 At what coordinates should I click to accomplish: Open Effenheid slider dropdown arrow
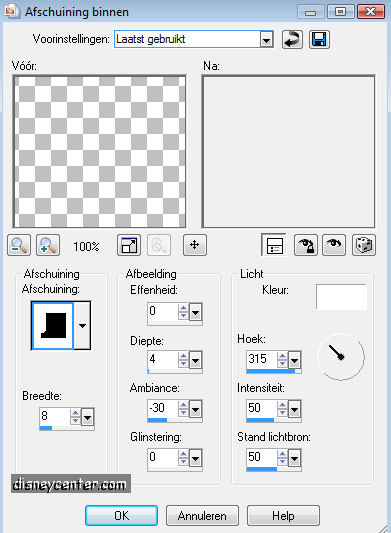pos(196,312)
